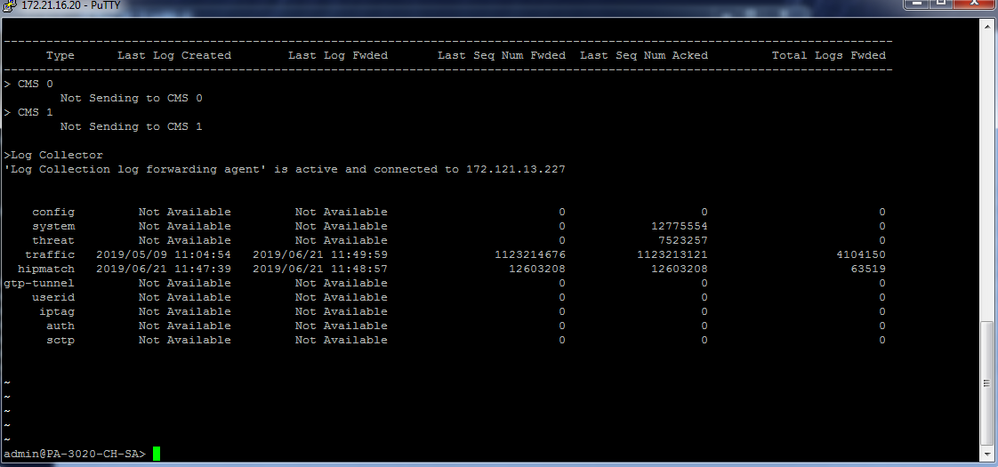Click 'Log Collection log forwarding agent' status line

[285, 169]
